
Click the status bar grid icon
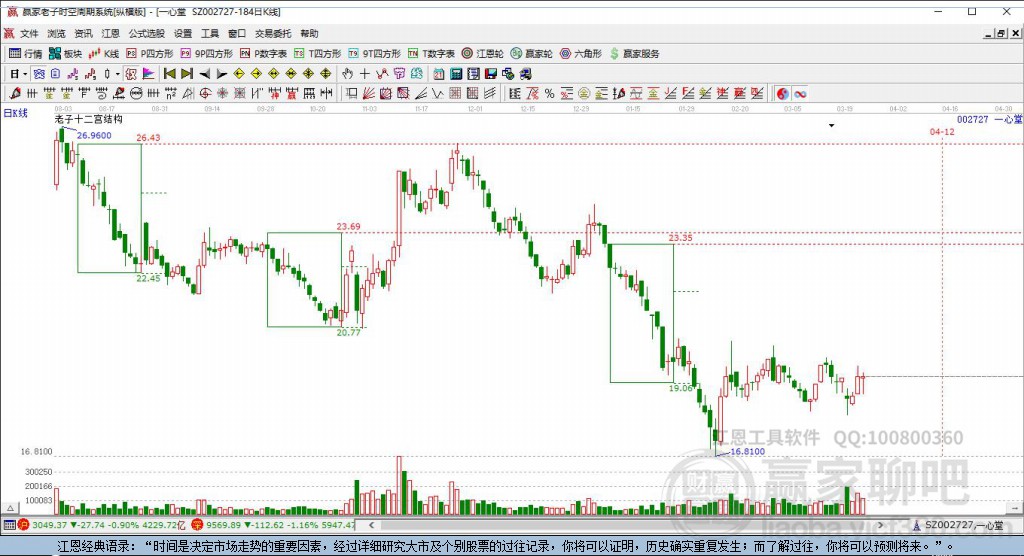tap(9, 525)
